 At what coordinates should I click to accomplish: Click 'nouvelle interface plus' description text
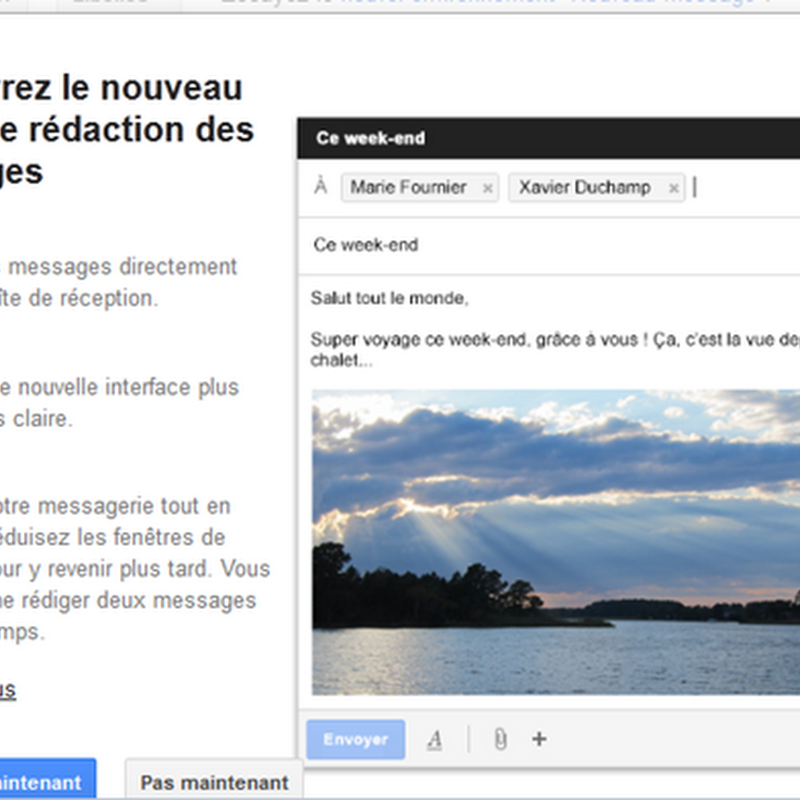[x=129, y=387]
